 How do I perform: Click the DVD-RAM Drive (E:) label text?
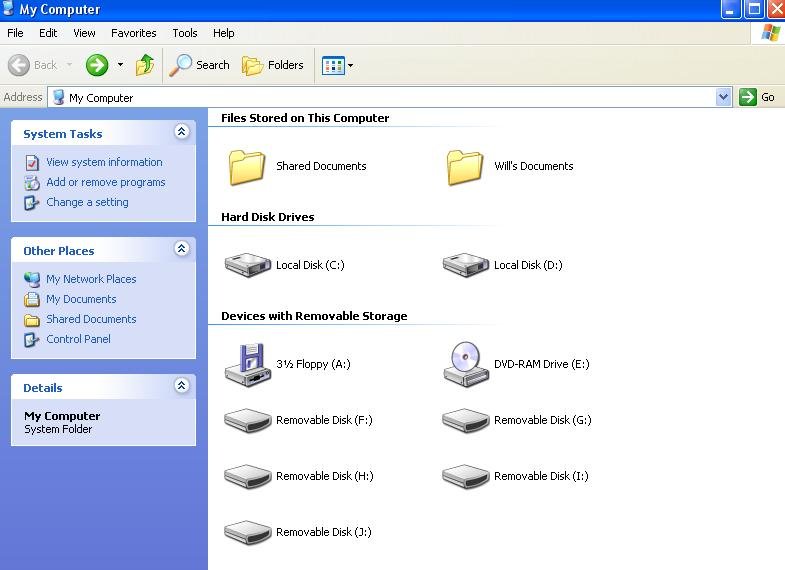pos(542,364)
